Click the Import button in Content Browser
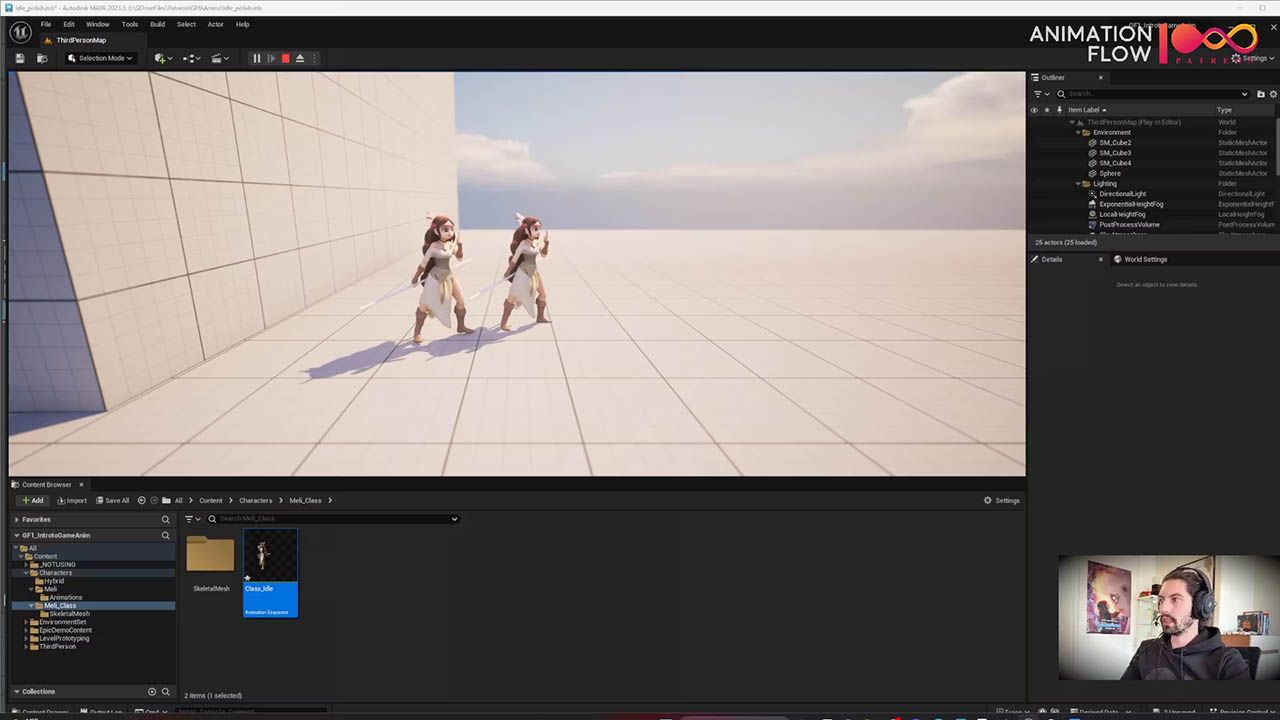 72,500
